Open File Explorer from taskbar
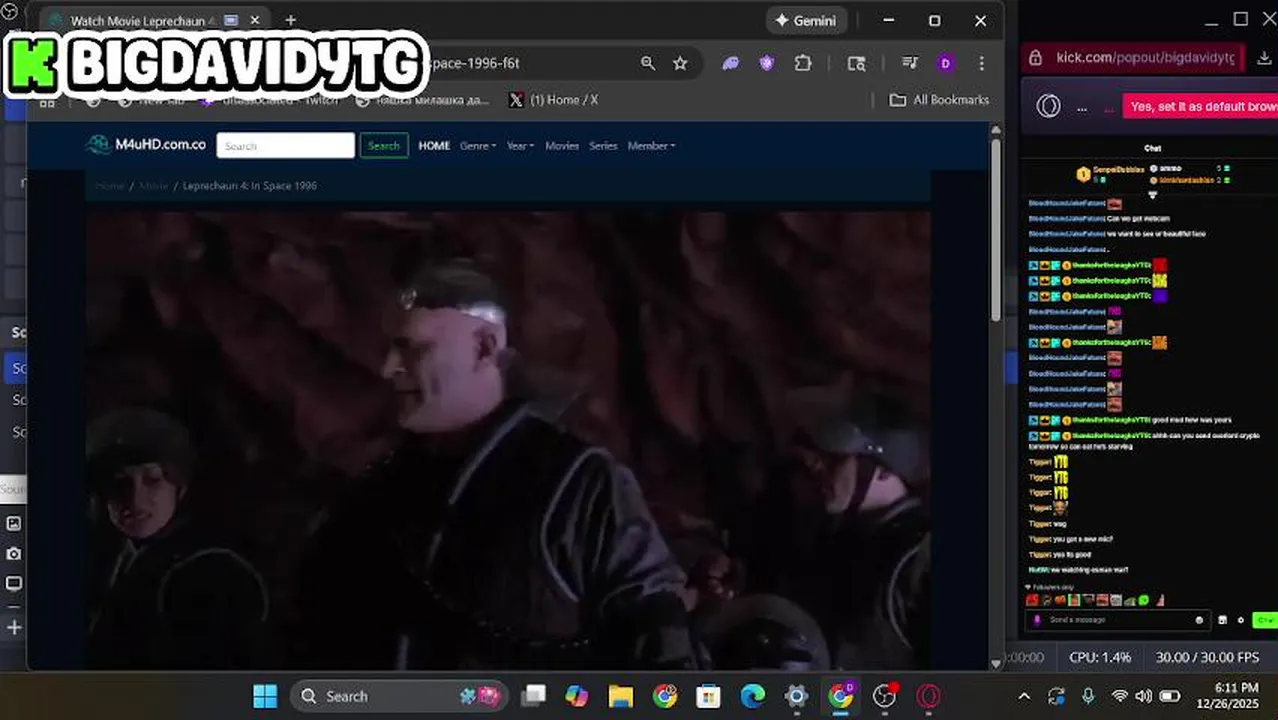 coord(621,696)
